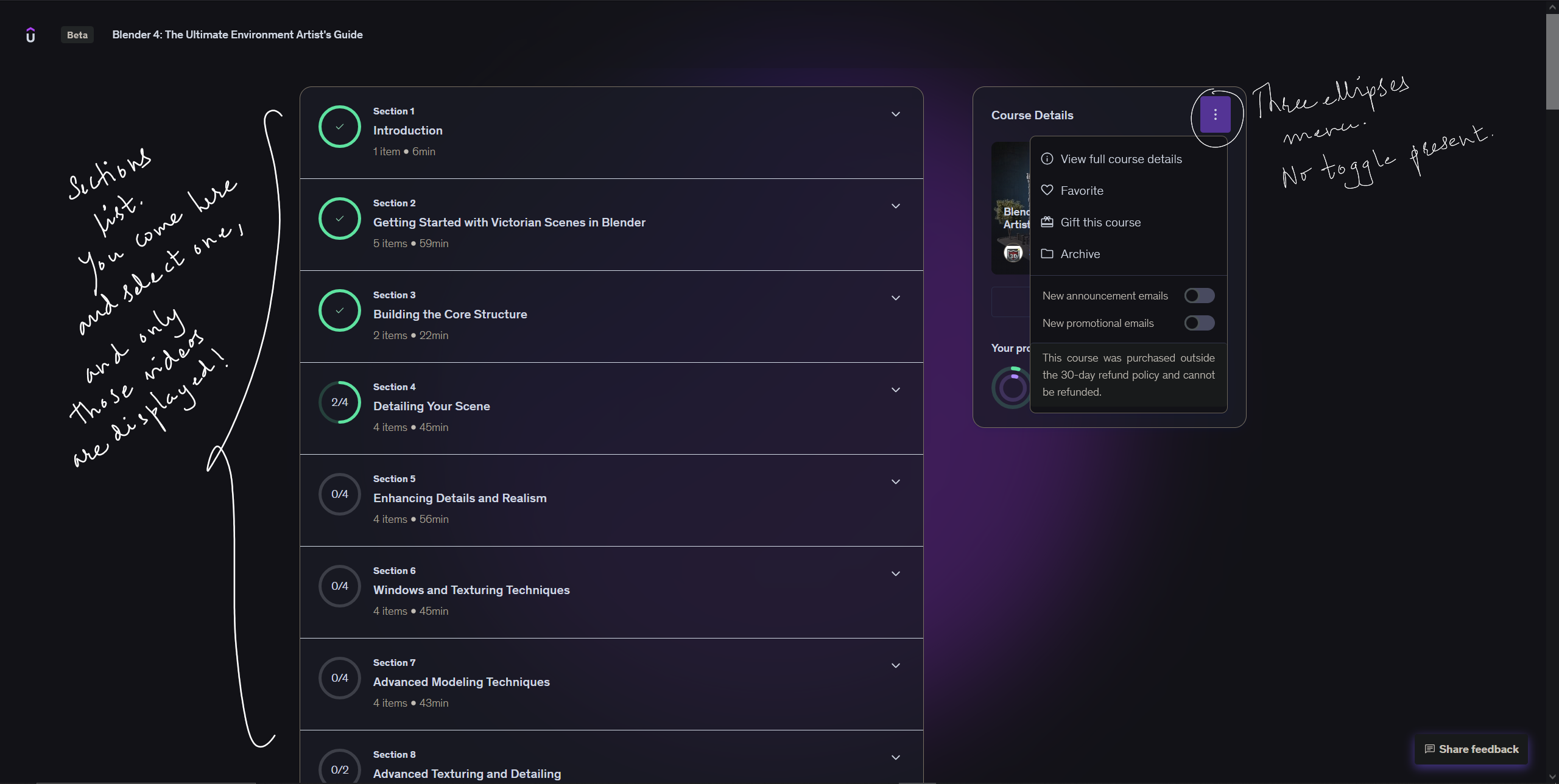Expand Section 4 Detailing Your Scene

(x=895, y=390)
